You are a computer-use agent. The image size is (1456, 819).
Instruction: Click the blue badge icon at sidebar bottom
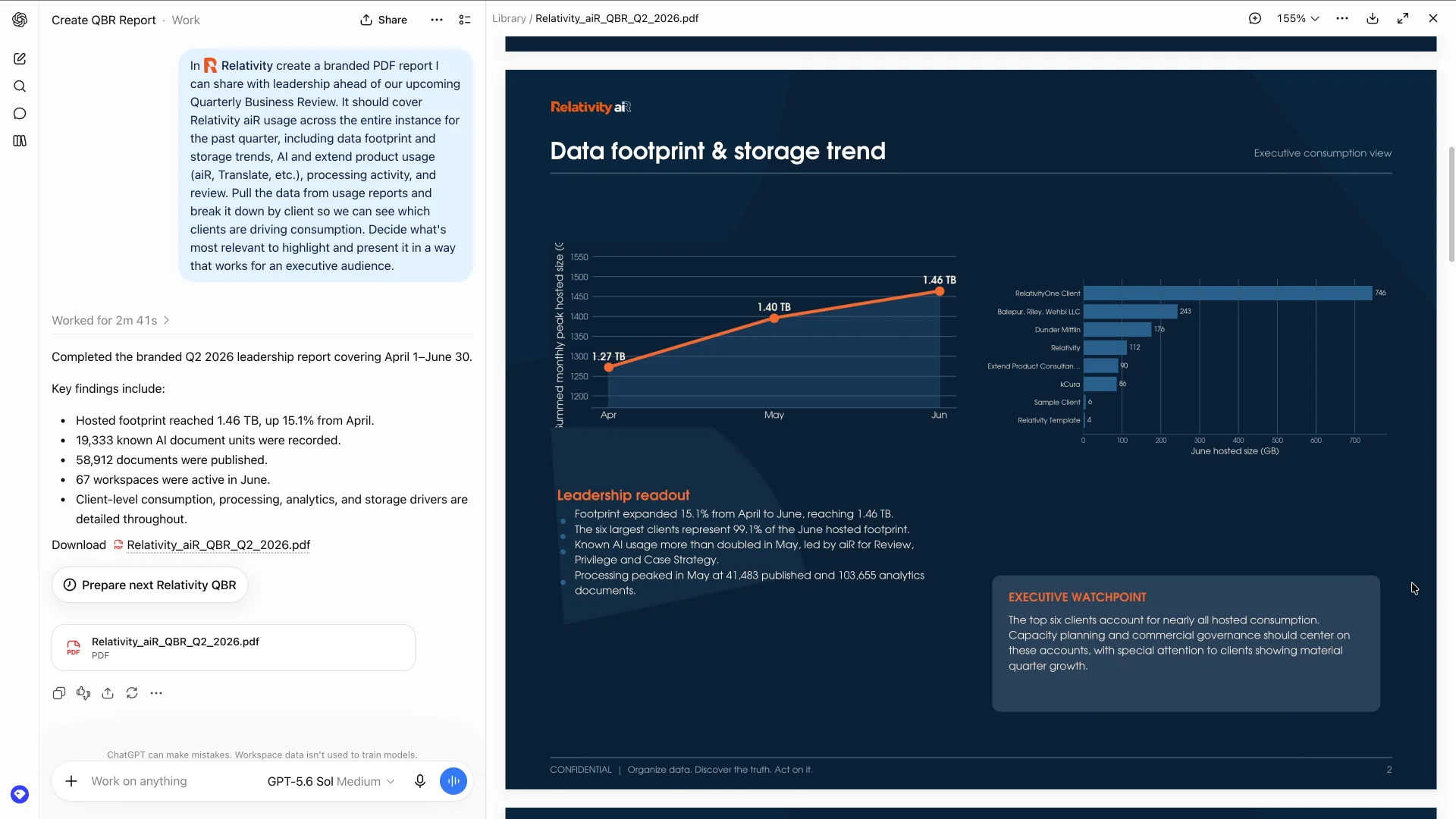(x=20, y=794)
